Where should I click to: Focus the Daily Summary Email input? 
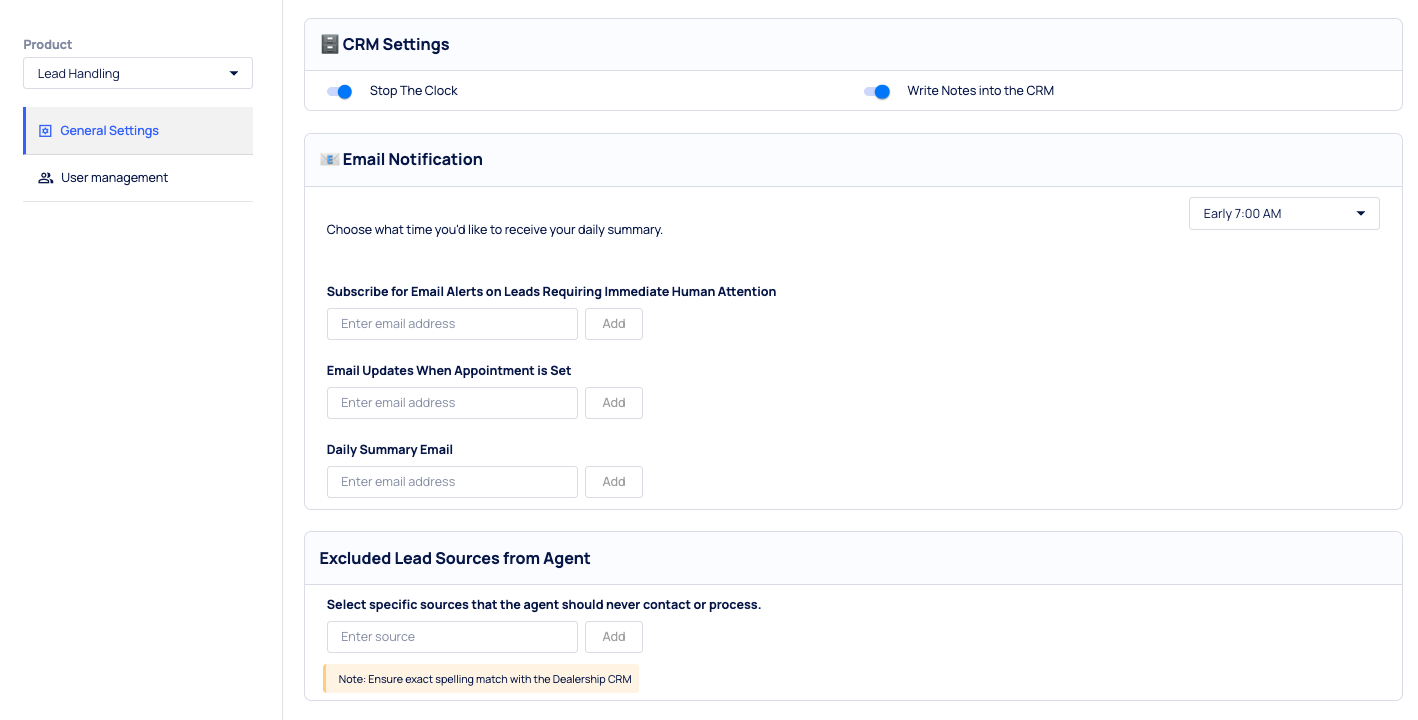[452, 482]
